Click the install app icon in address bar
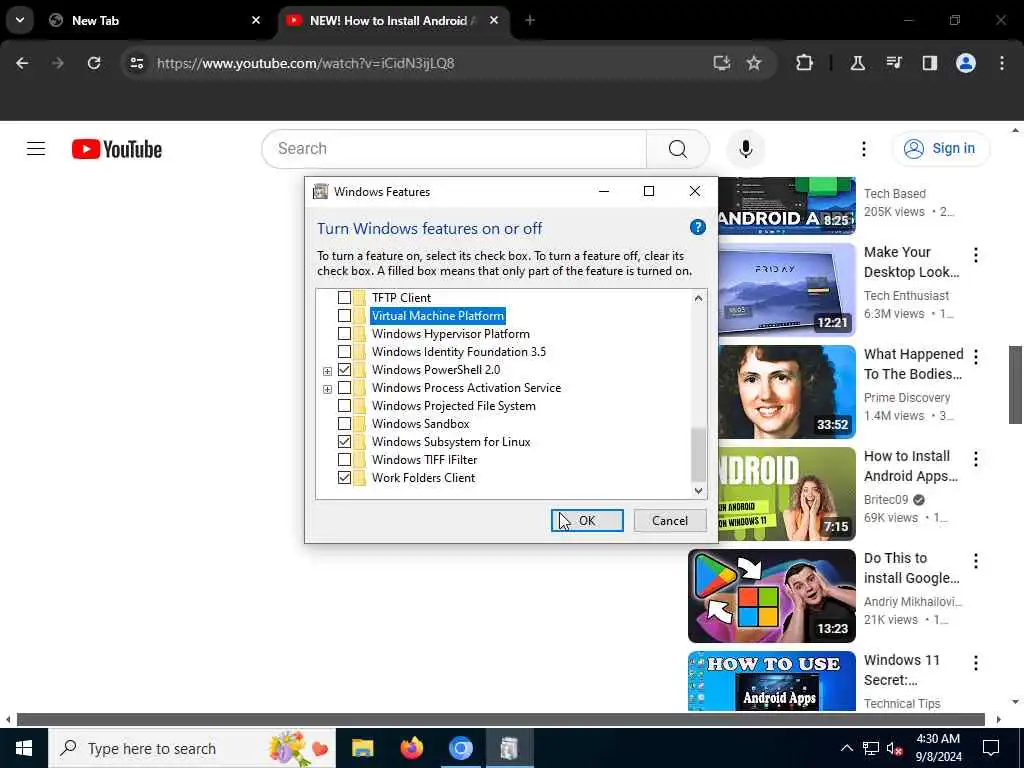This screenshot has height=768, width=1024. (x=721, y=63)
